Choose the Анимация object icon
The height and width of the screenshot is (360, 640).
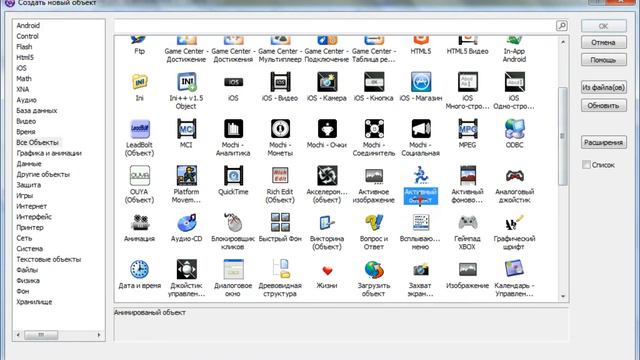[x=139, y=223]
